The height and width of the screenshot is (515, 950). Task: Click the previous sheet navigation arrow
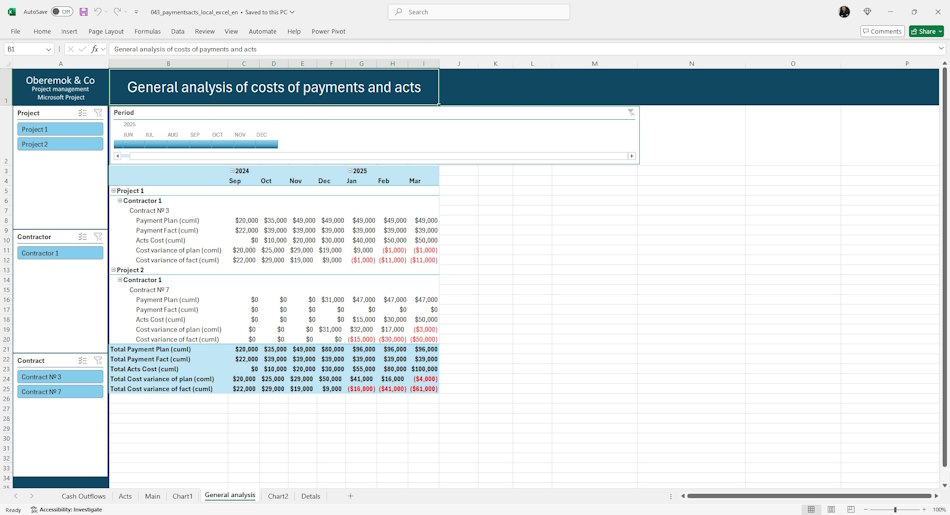[x=16, y=496]
